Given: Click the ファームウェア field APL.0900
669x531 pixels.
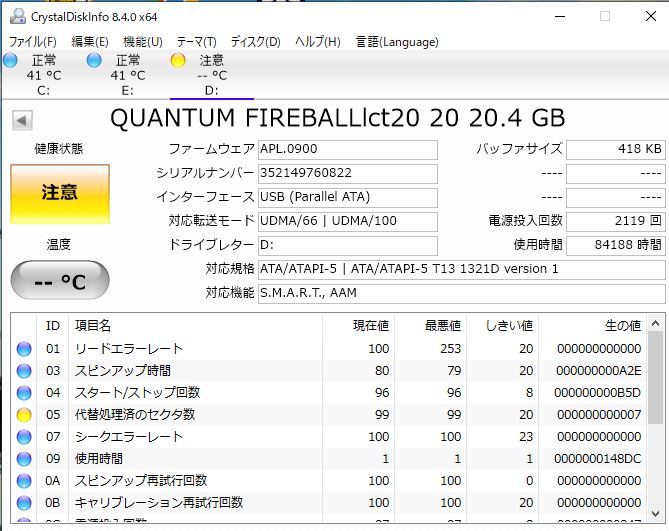Looking at the screenshot, I should (x=348, y=149).
